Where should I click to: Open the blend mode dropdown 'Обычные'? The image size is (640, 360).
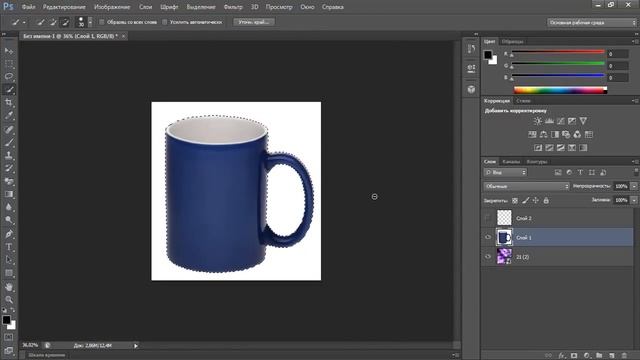[526, 186]
